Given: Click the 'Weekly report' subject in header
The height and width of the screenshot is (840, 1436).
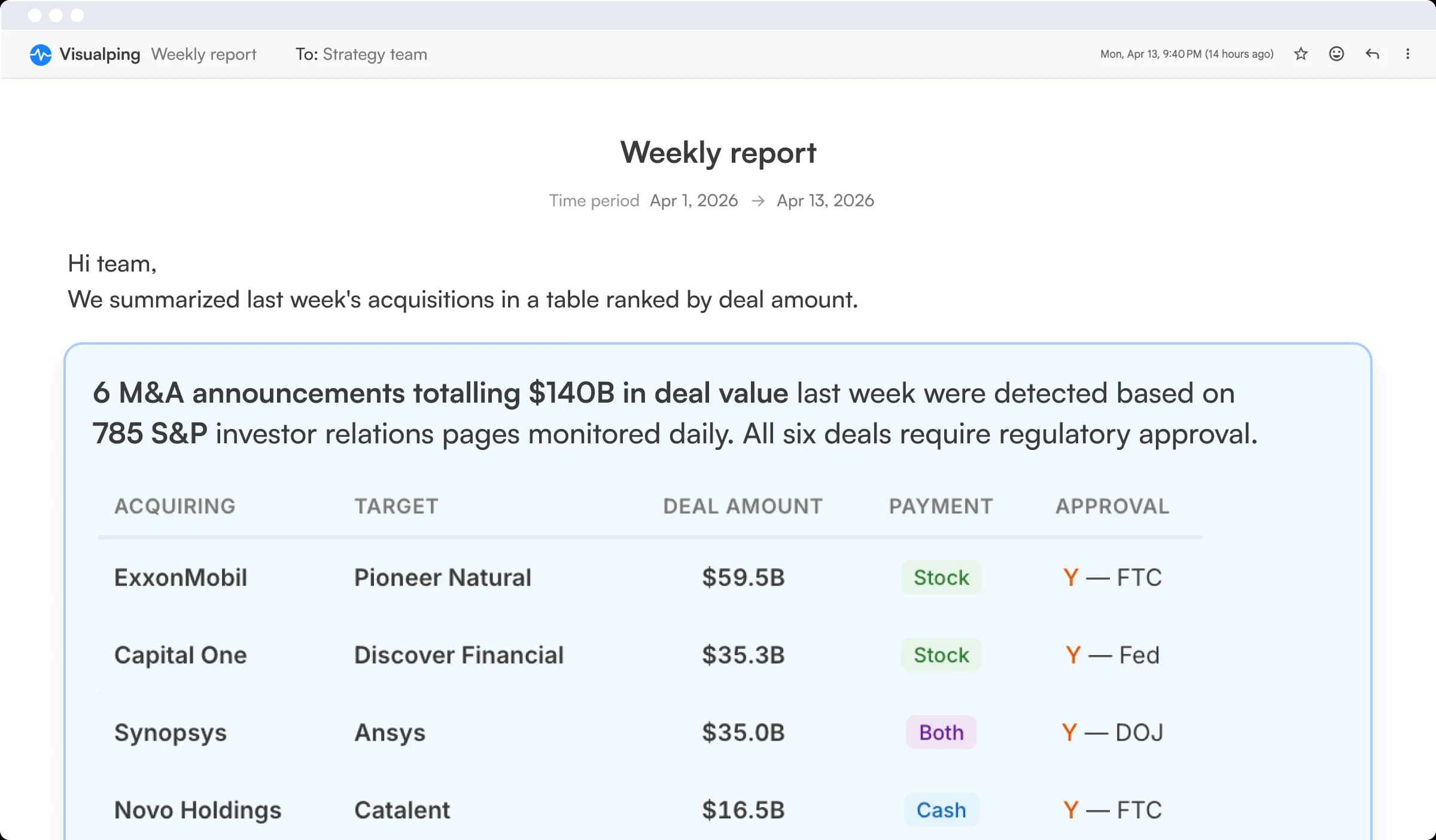Looking at the screenshot, I should tap(203, 54).
